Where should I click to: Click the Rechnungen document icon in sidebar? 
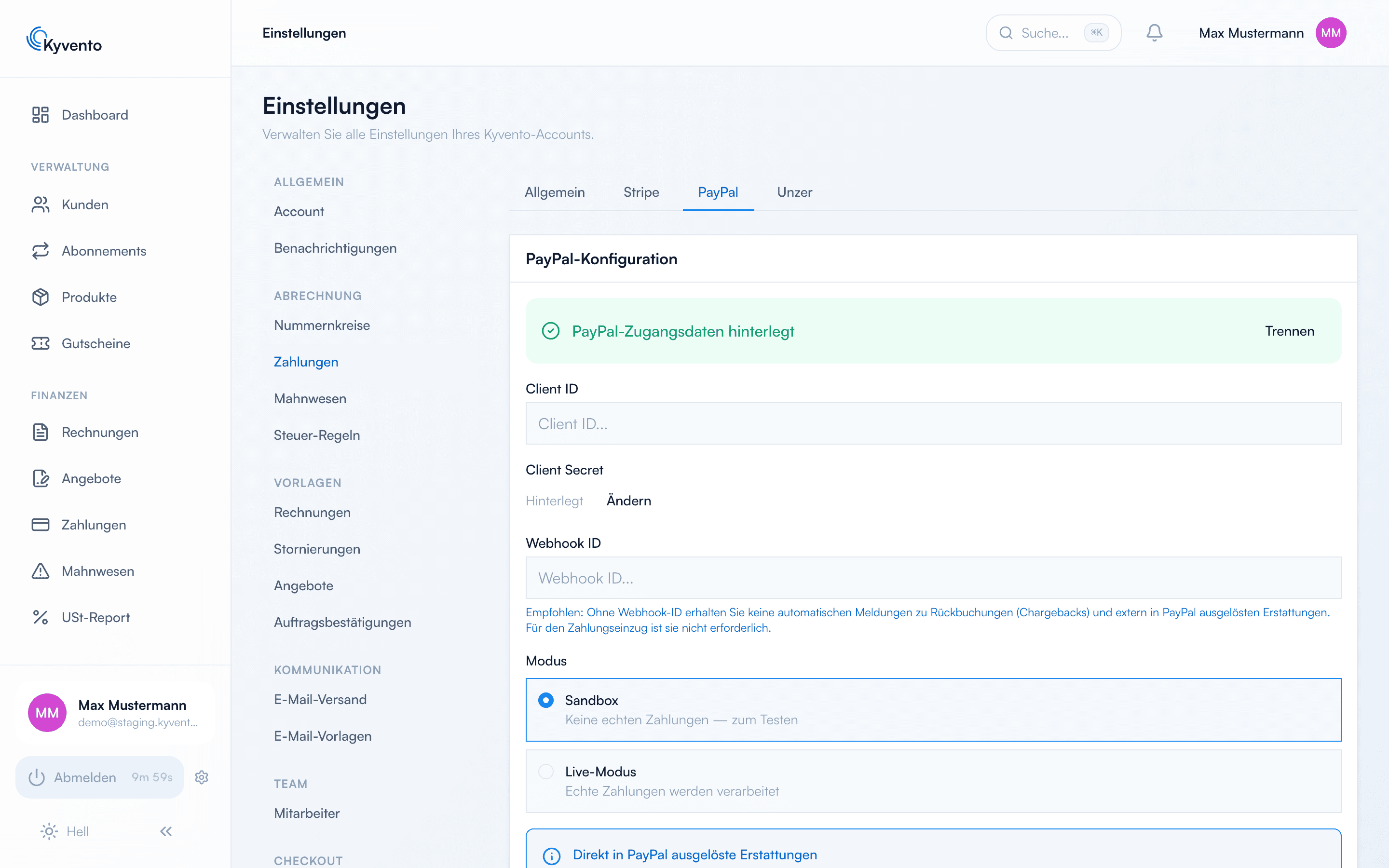pos(40,432)
